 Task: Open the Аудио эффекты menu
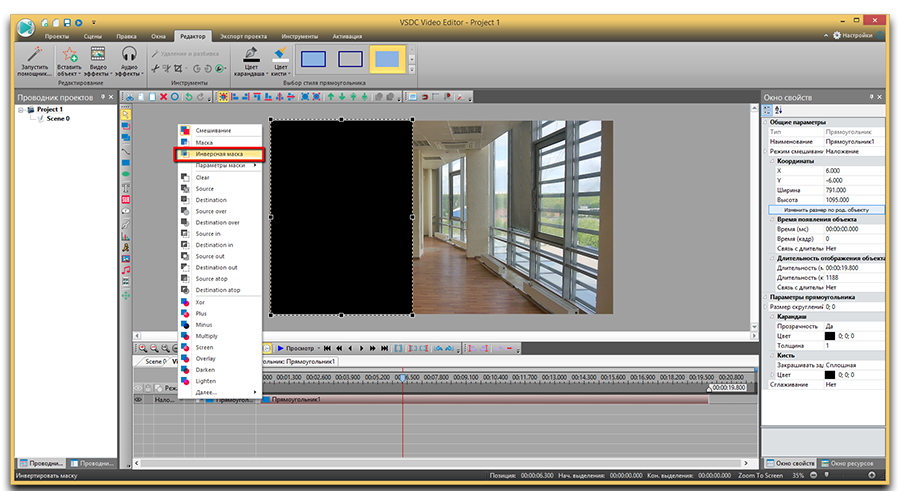tap(129, 61)
